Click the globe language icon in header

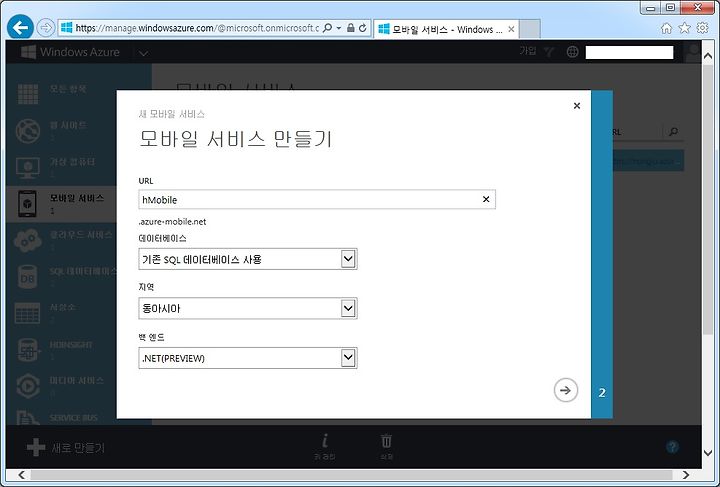coord(572,51)
